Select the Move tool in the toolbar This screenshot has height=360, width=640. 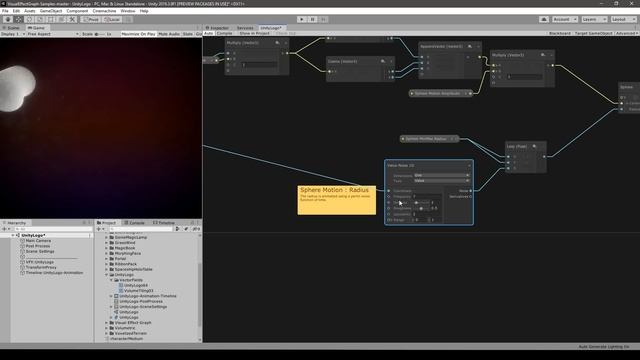click(18, 19)
